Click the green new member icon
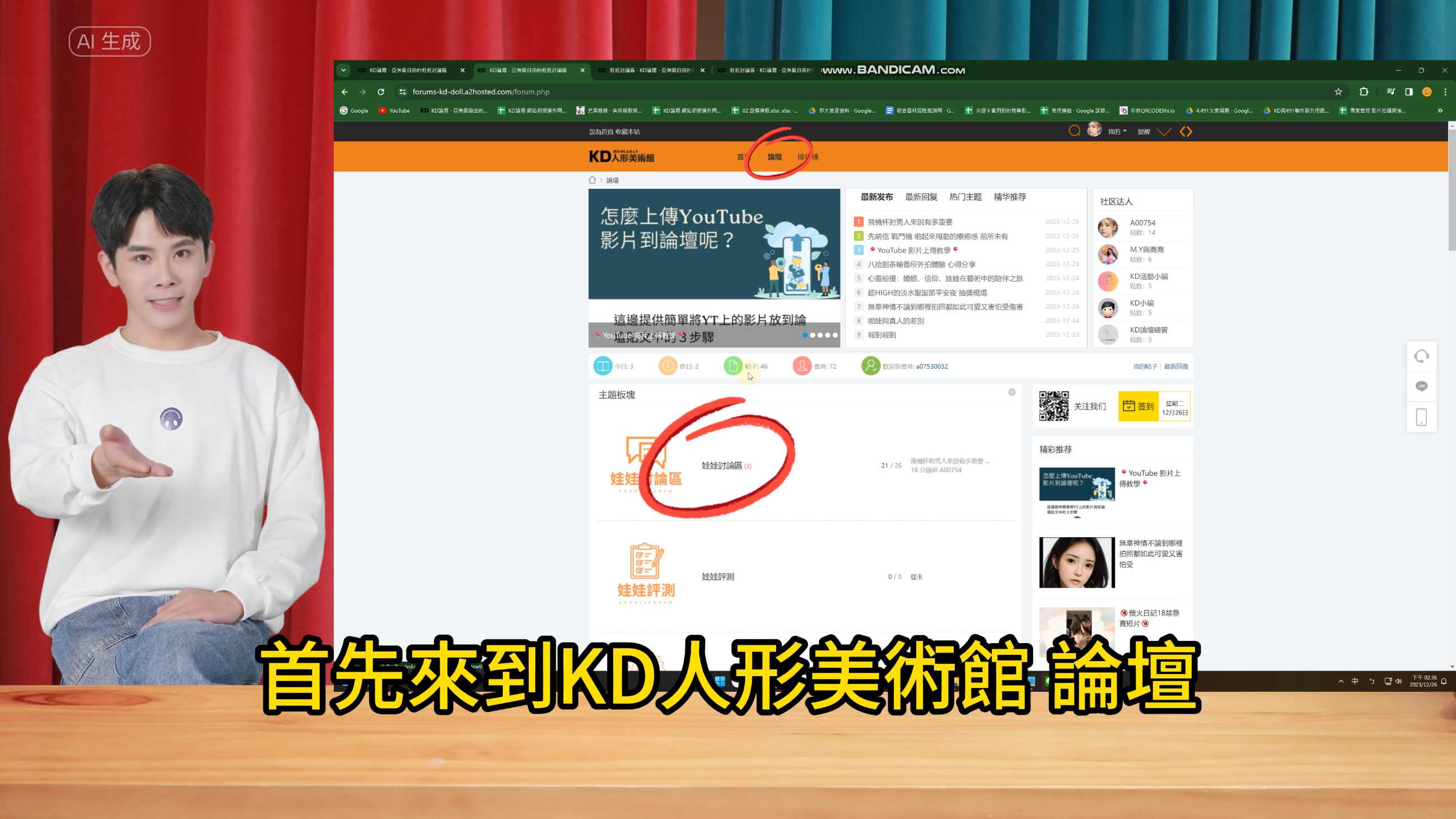1456x819 pixels. (871, 366)
